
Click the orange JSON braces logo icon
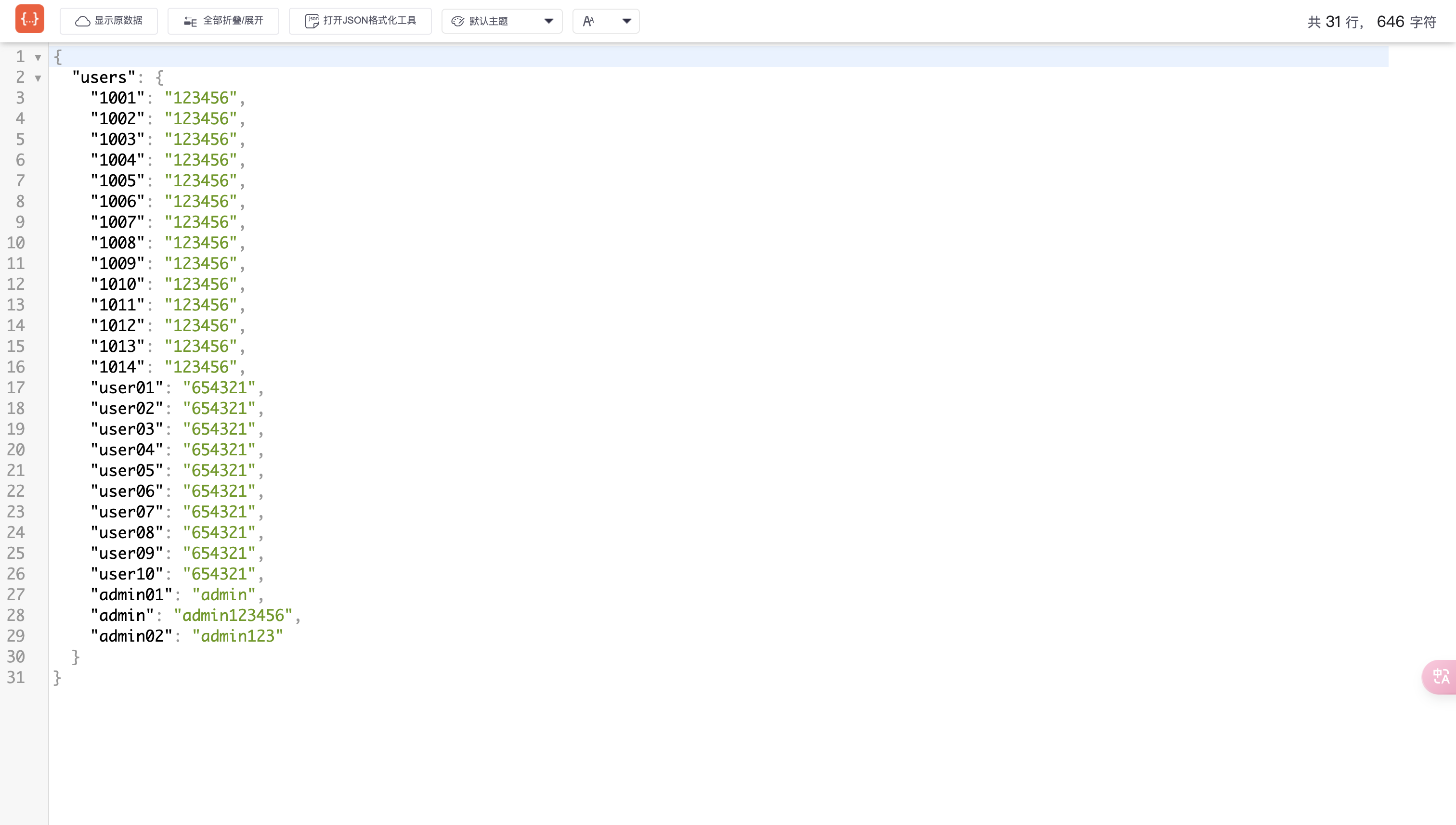click(x=29, y=20)
